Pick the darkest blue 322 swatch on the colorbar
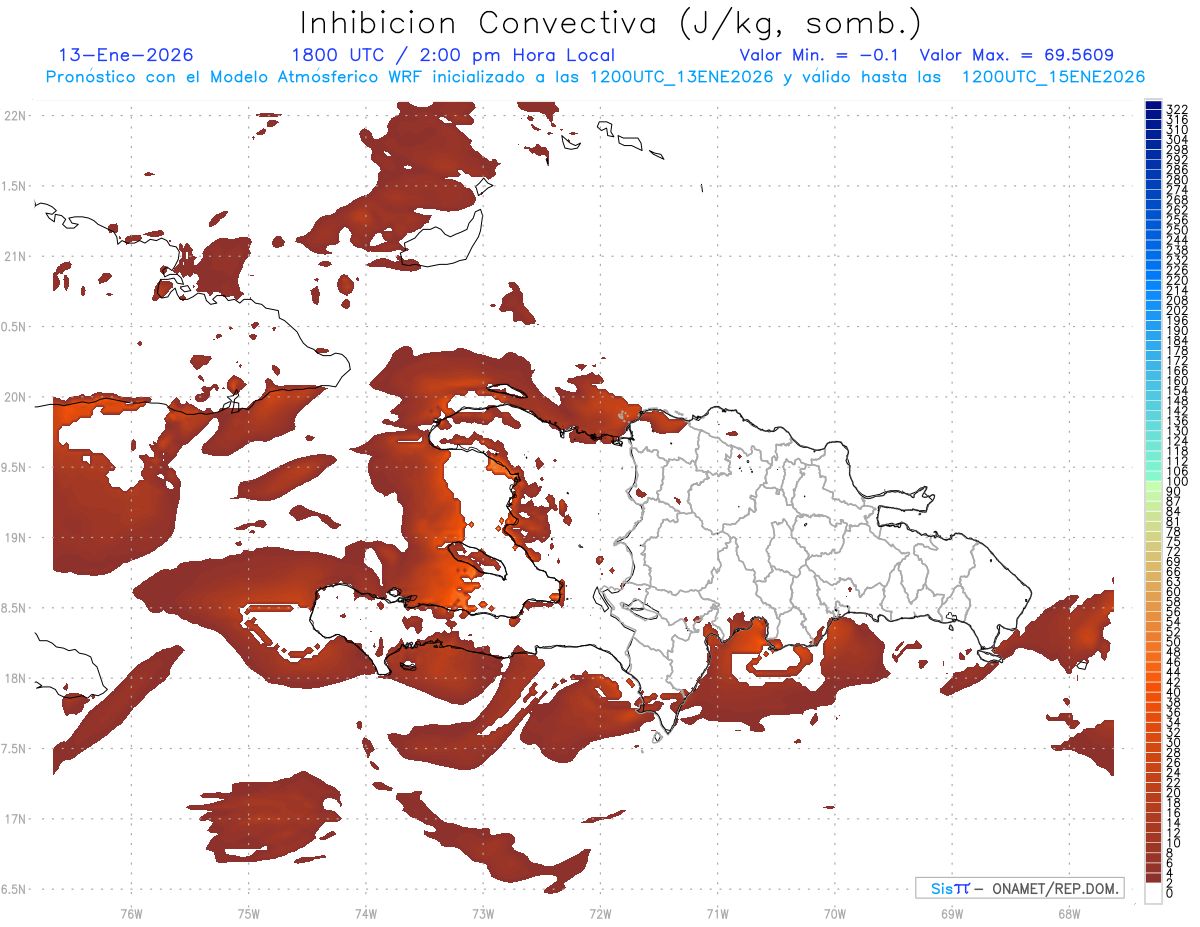Viewport: 1200px width, 927px height. pyautogui.click(x=1153, y=105)
